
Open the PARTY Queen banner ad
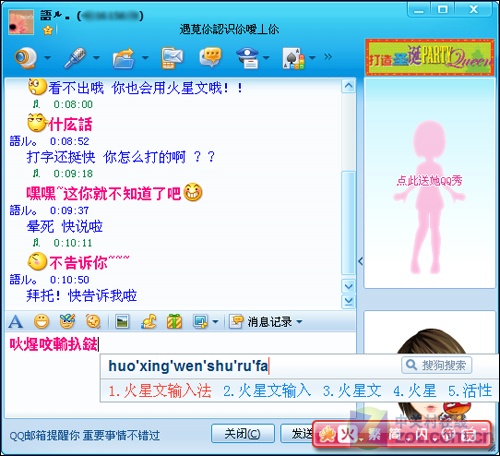click(430, 57)
